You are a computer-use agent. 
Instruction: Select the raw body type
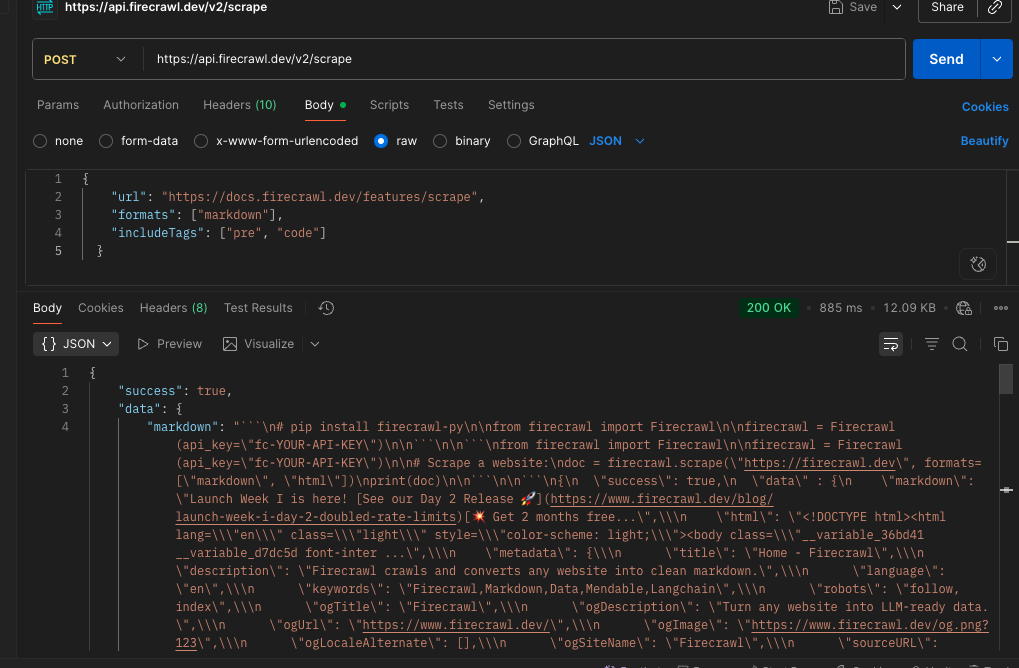(x=381, y=141)
